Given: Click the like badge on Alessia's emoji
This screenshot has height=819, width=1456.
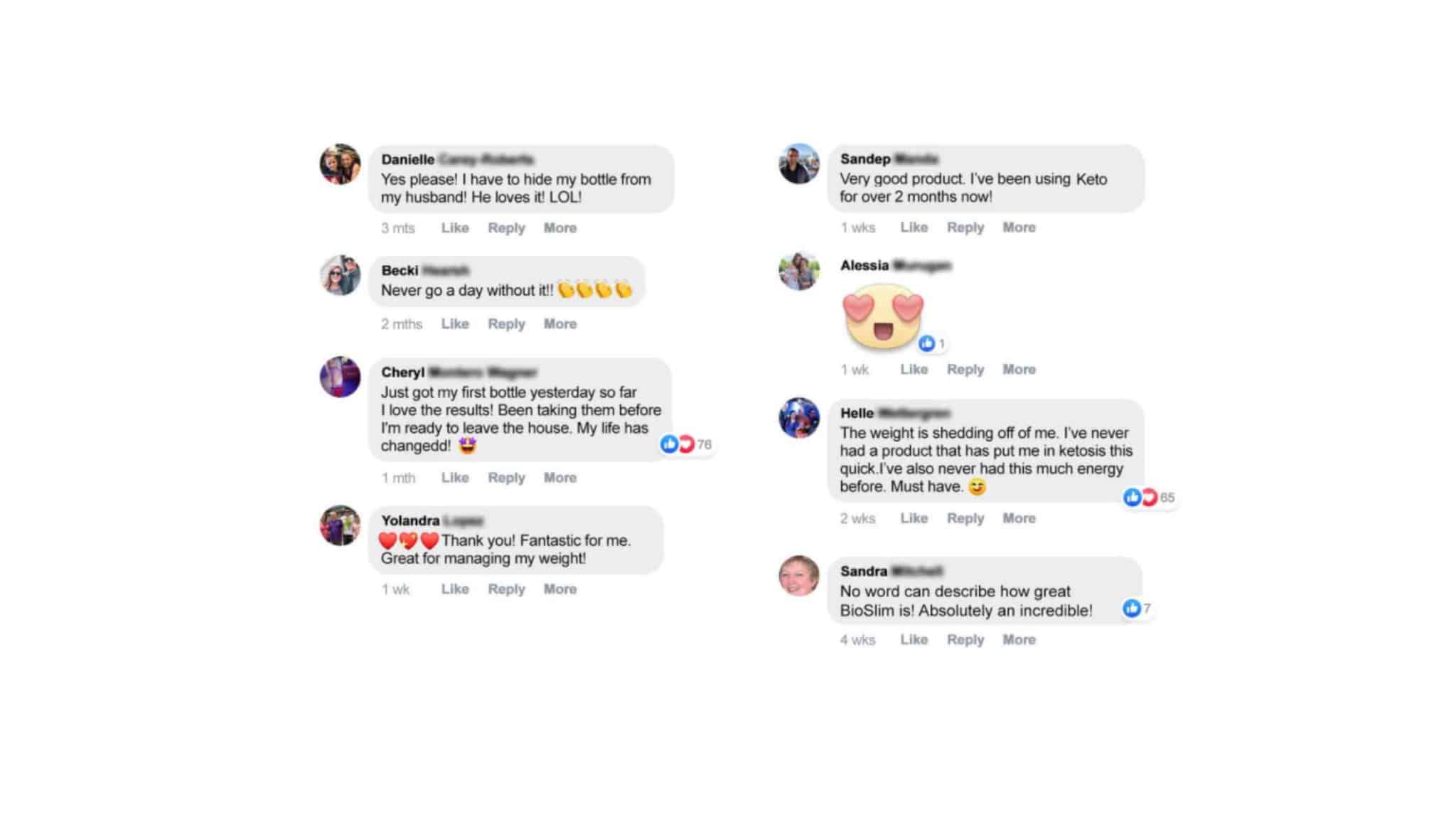Looking at the screenshot, I should click(931, 343).
